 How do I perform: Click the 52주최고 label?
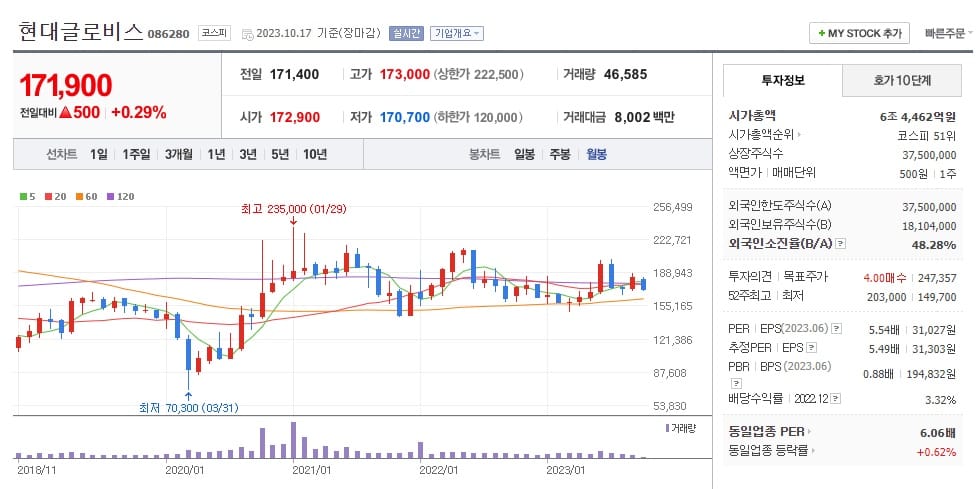(750, 295)
